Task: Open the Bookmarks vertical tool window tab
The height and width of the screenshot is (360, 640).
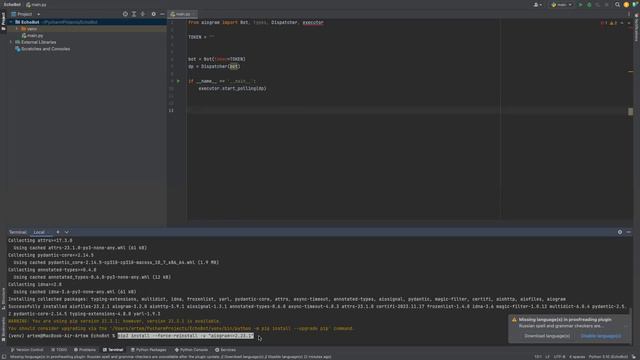Action: tap(3, 330)
